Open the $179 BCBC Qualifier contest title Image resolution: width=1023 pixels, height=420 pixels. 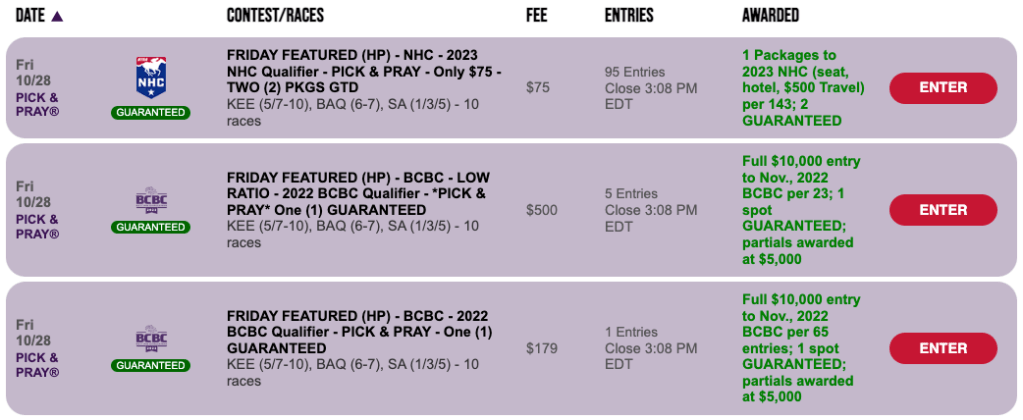point(360,331)
